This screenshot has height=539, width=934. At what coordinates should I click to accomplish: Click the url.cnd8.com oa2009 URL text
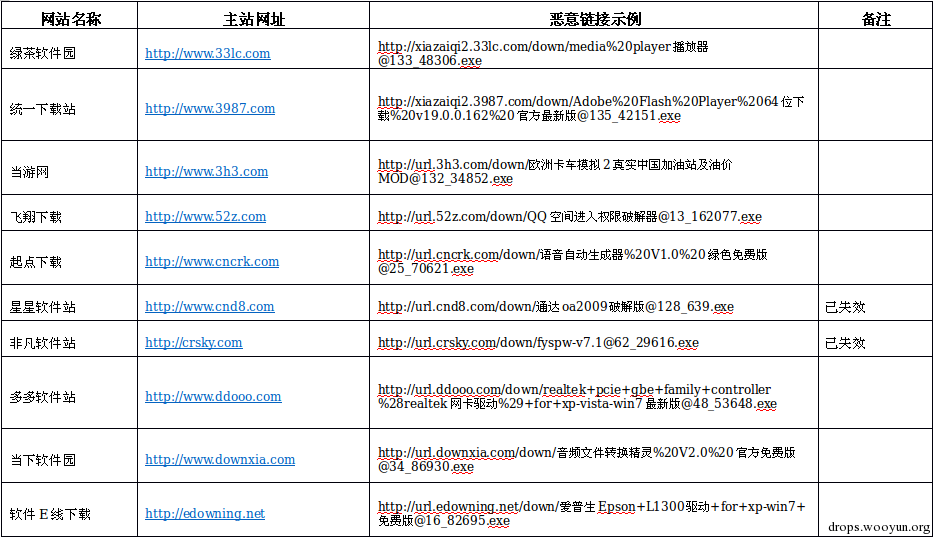click(556, 307)
